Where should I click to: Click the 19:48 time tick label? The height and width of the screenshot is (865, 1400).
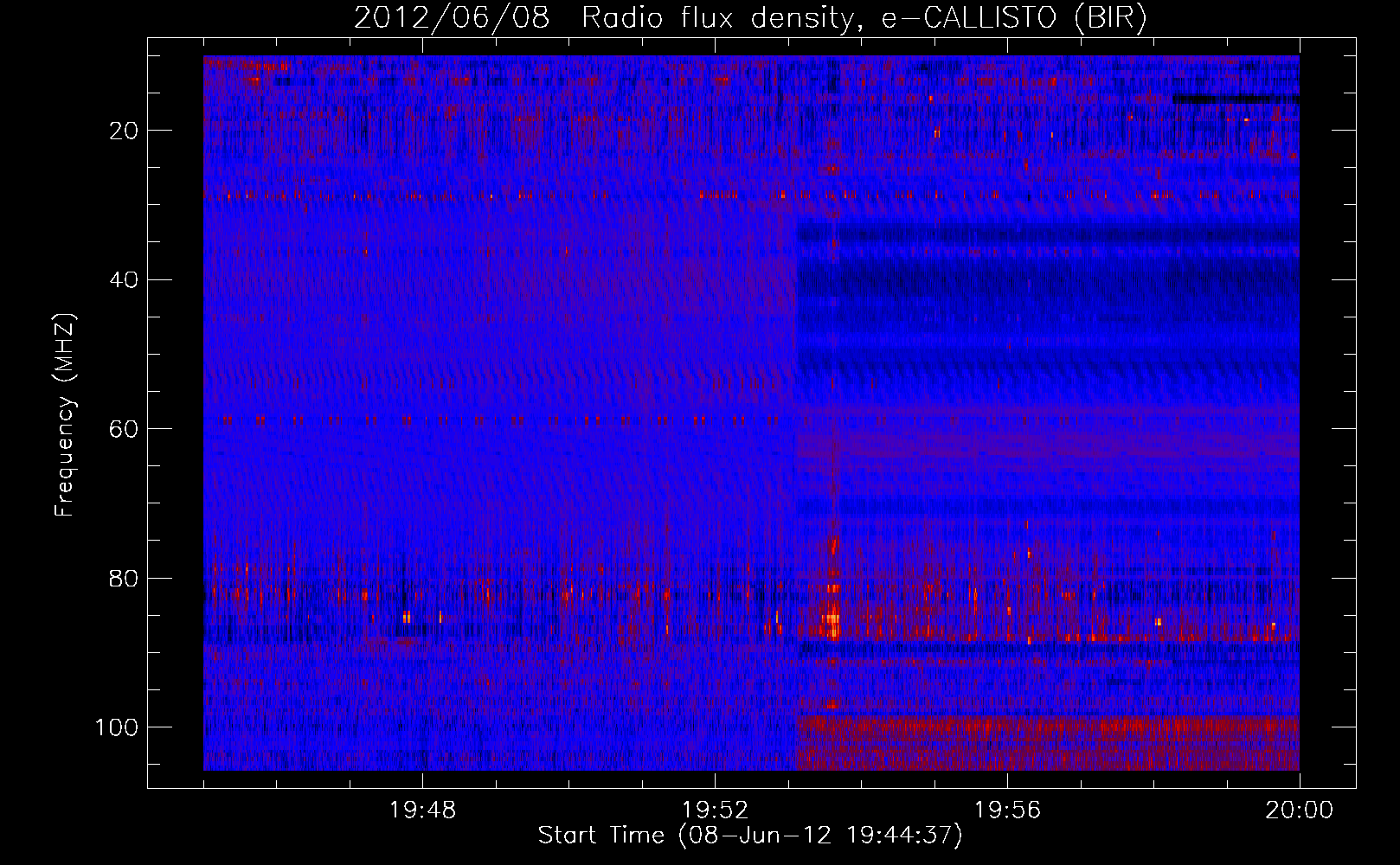pyautogui.click(x=423, y=811)
